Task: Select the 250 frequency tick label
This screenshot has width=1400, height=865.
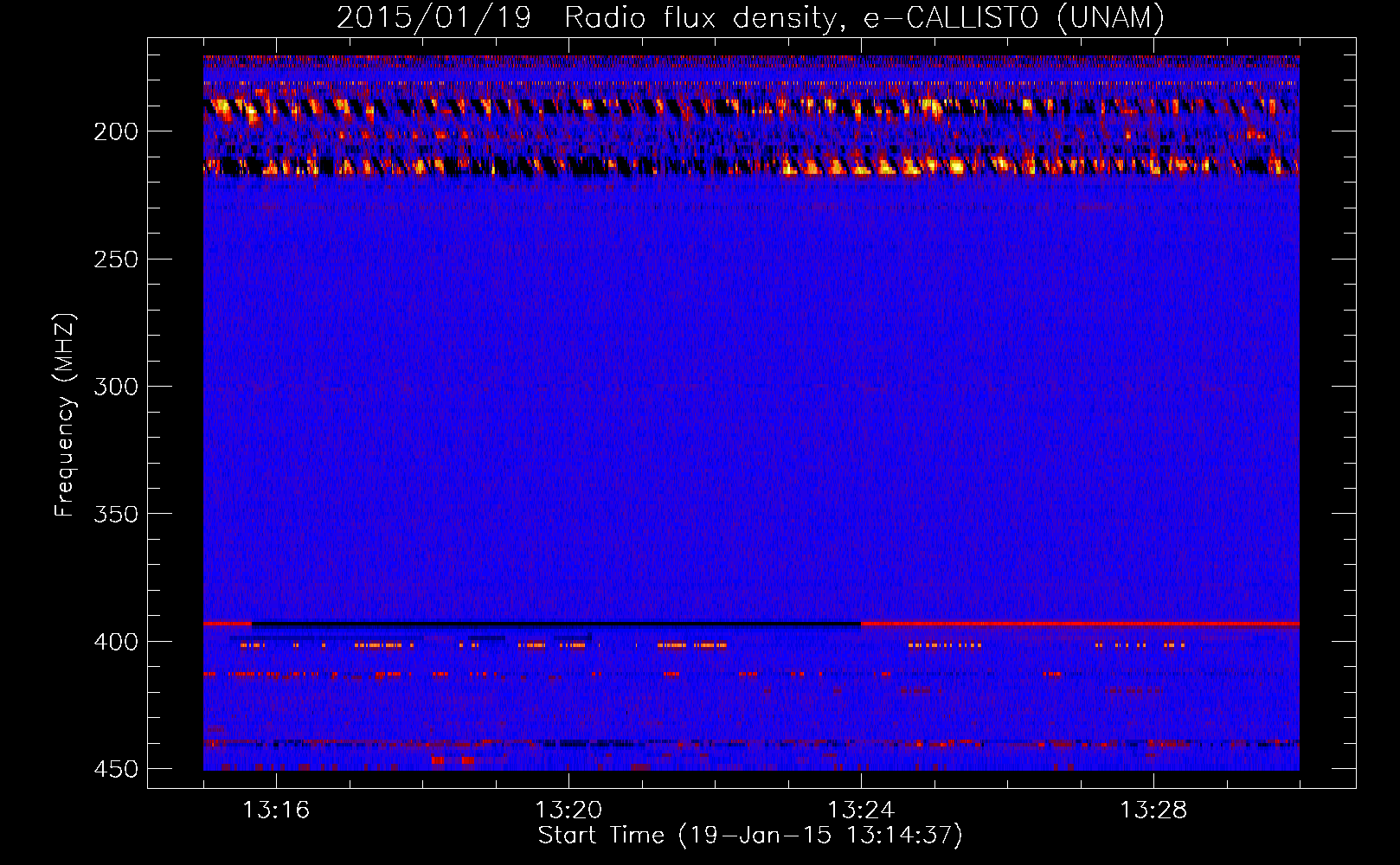Action: point(116,259)
